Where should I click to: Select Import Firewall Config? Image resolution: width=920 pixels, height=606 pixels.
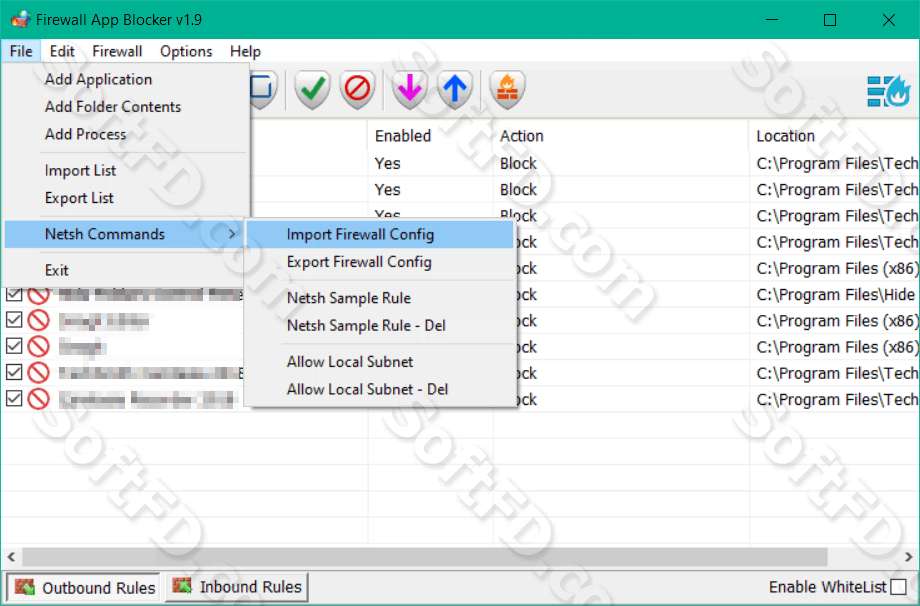pyautogui.click(x=380, y=235)
